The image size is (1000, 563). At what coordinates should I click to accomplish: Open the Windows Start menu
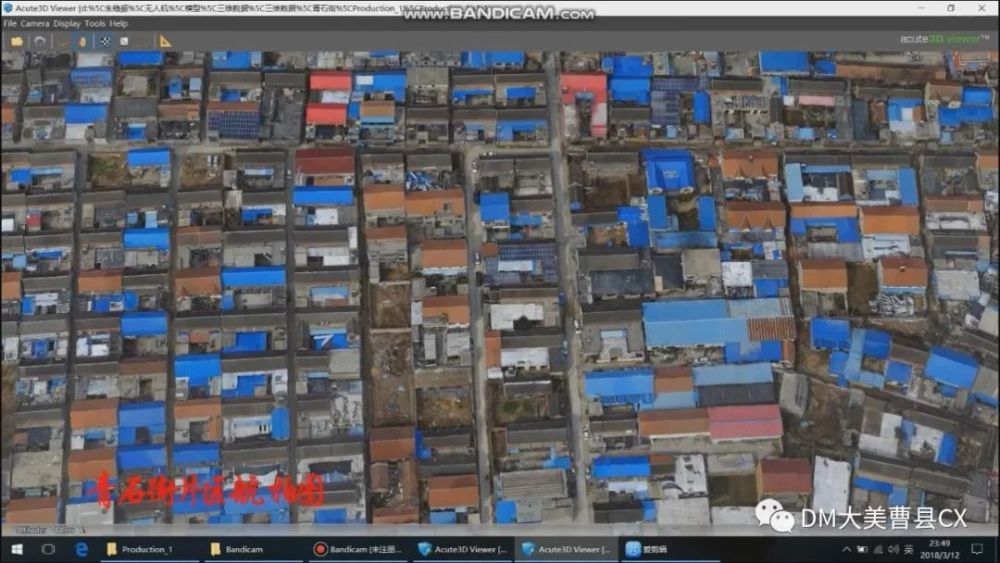17,549
